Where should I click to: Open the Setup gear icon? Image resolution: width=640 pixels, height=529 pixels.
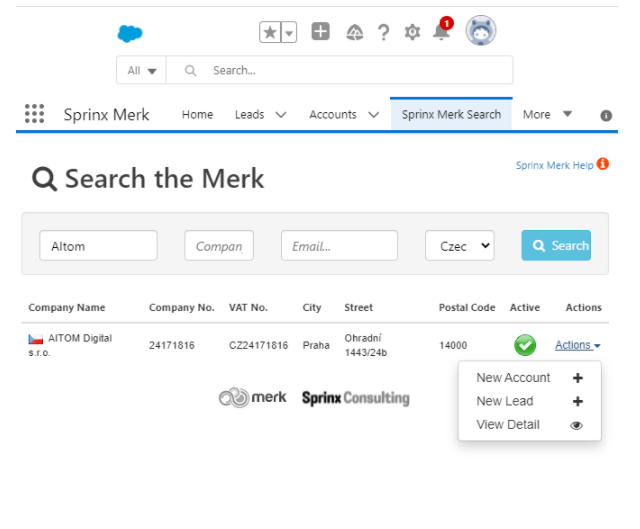coord(412,33)
